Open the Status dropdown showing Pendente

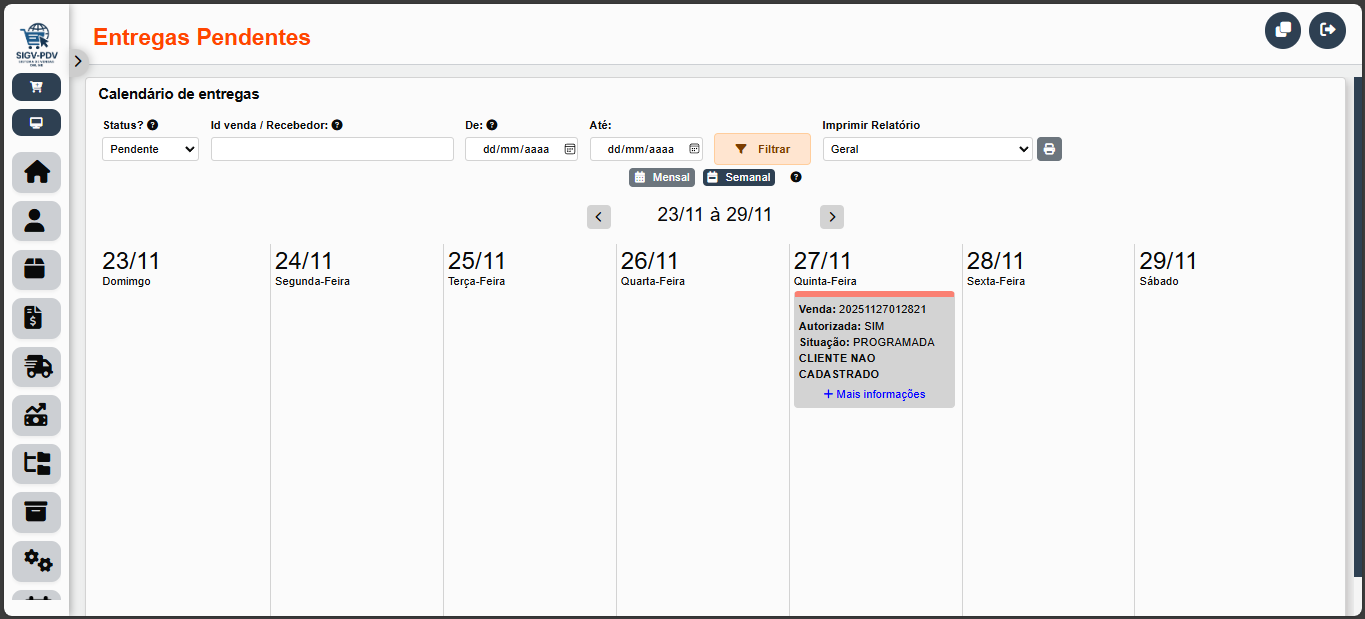click(x=150, y=149)
